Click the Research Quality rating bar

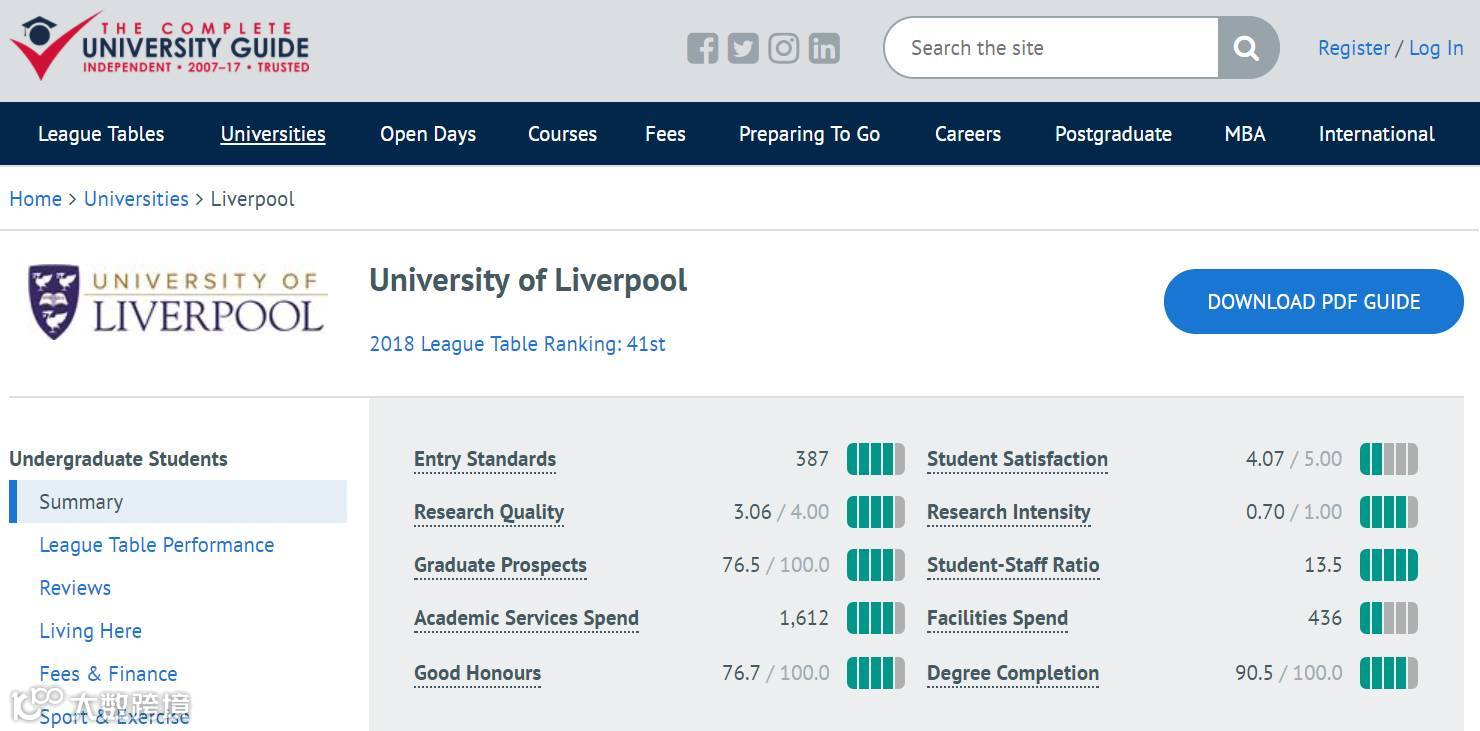(x=876, y=512)
